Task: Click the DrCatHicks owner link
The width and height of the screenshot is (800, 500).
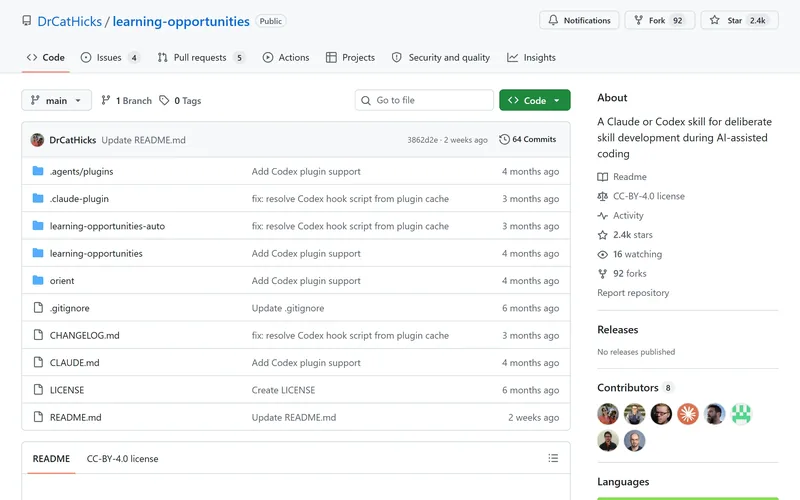Action: tap(69, 21)
